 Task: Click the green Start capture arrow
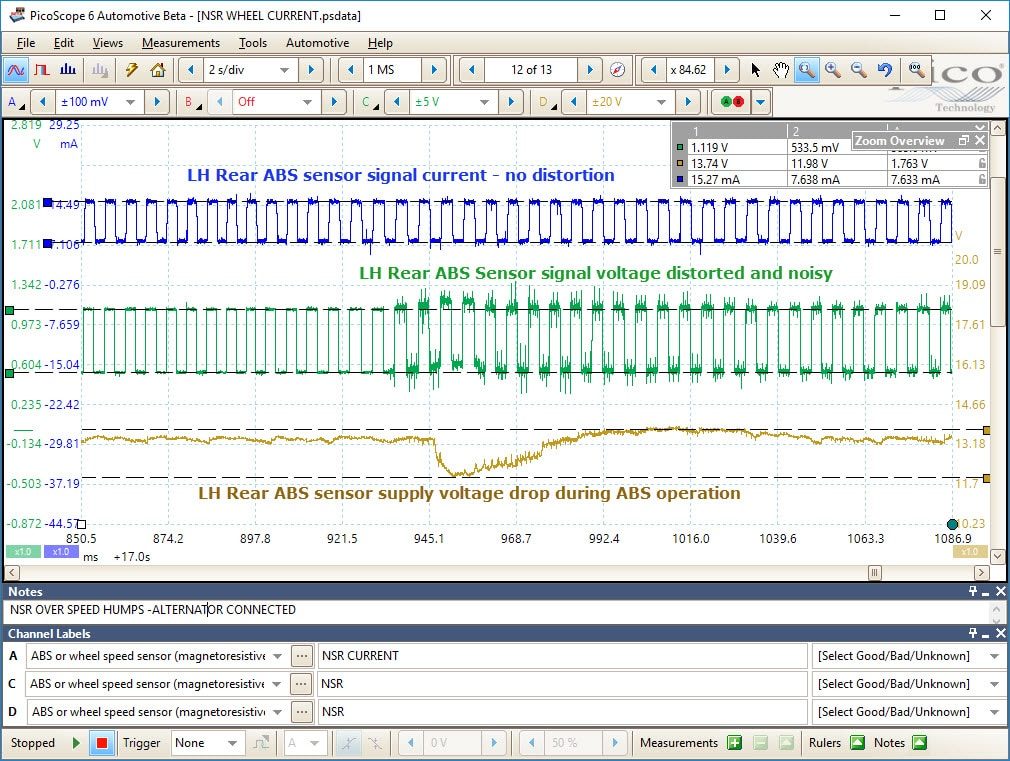click(x=76, y=743)
